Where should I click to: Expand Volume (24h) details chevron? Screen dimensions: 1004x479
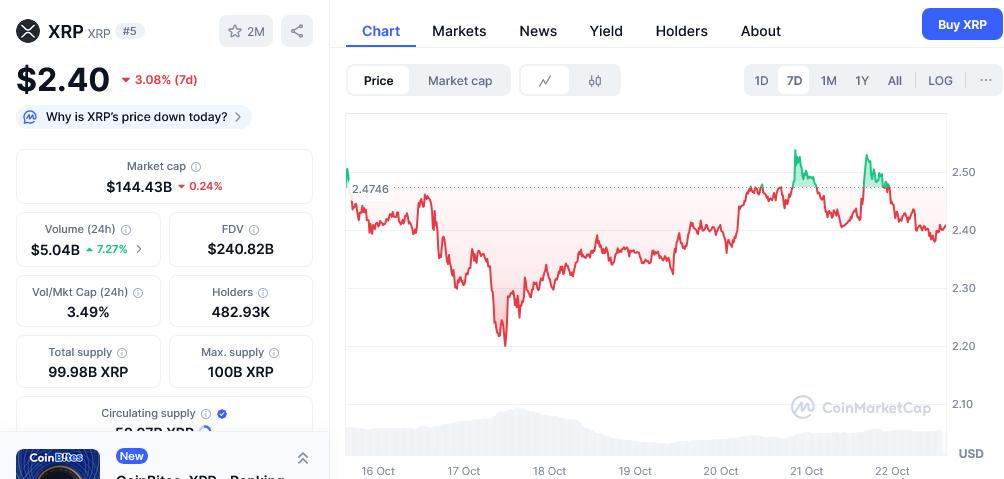tap(139, 249)
